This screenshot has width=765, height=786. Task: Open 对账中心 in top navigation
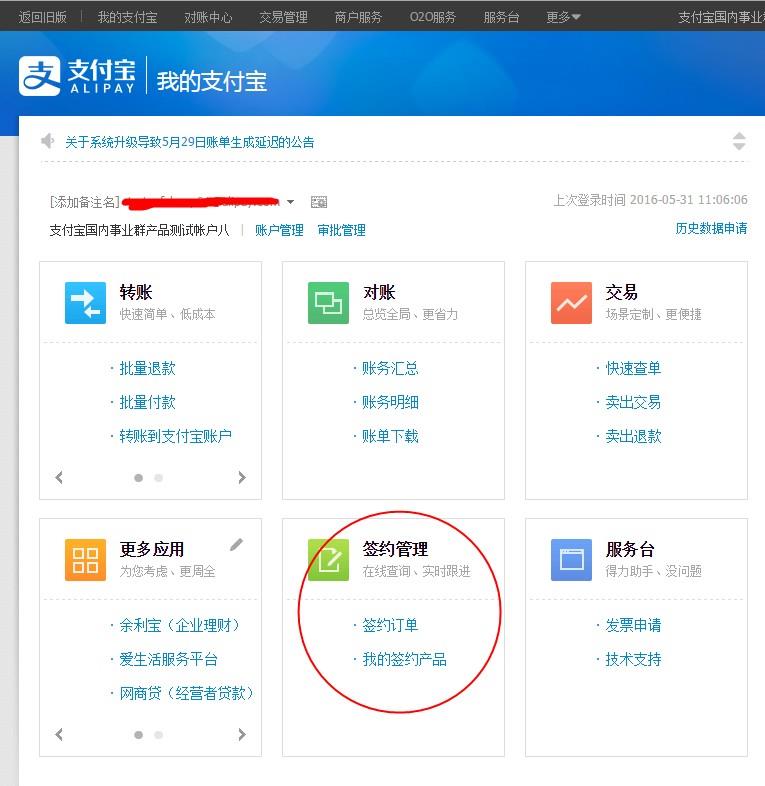click(x=208, y=17)
